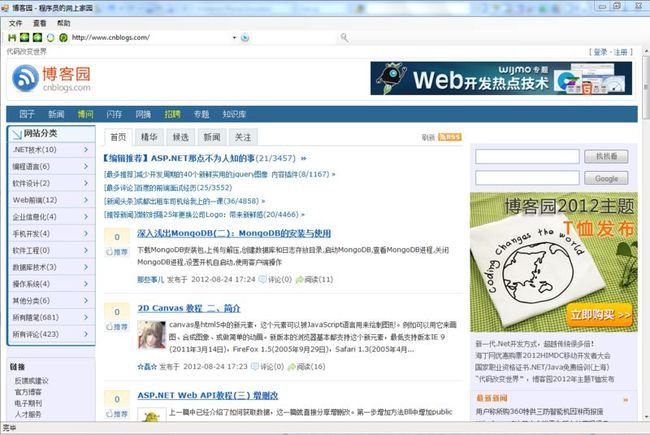Click the green forward arrow toolbar icon
The width and height of the screenshot is (650, 435).
(37, 38)
